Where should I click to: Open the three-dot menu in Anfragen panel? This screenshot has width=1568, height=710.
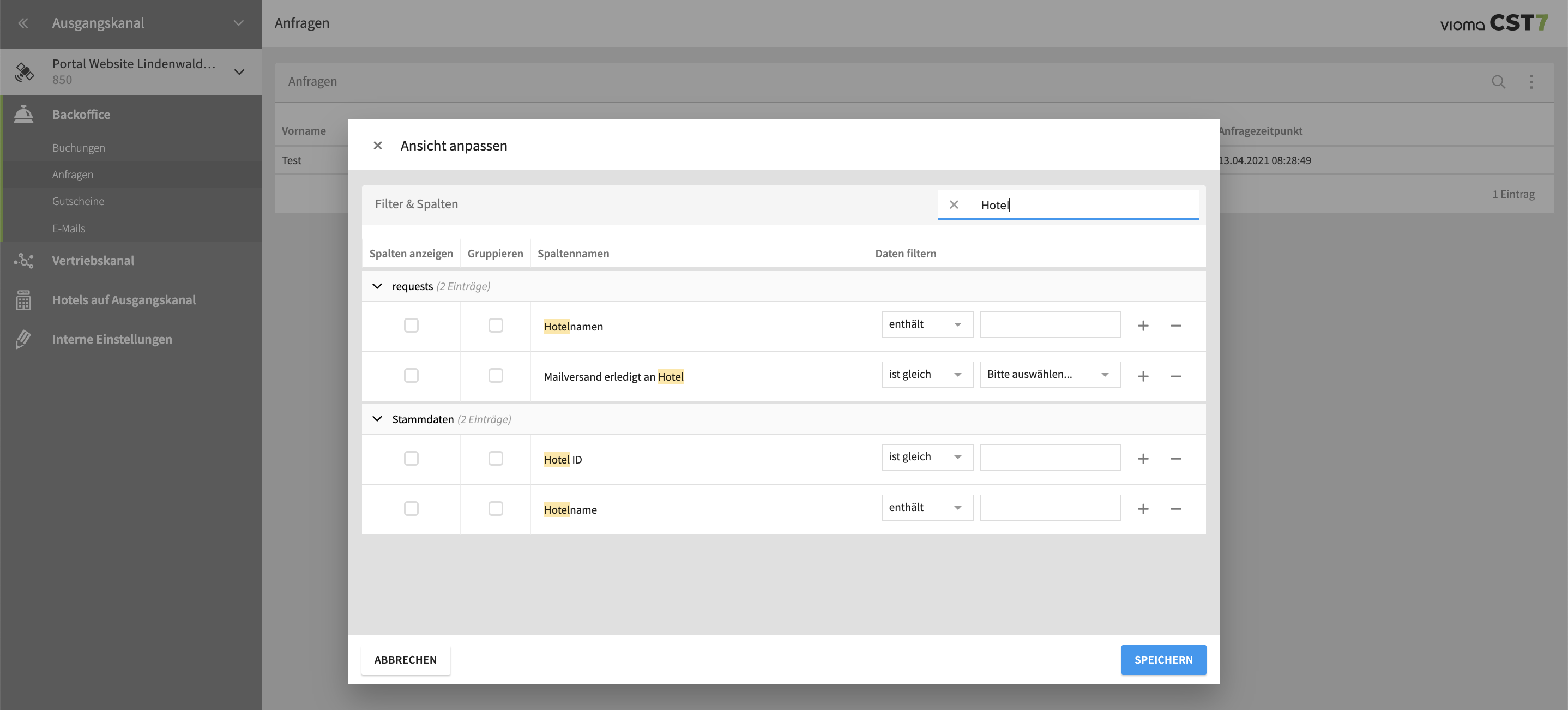pyautogui.click(x=1531, y=82)
